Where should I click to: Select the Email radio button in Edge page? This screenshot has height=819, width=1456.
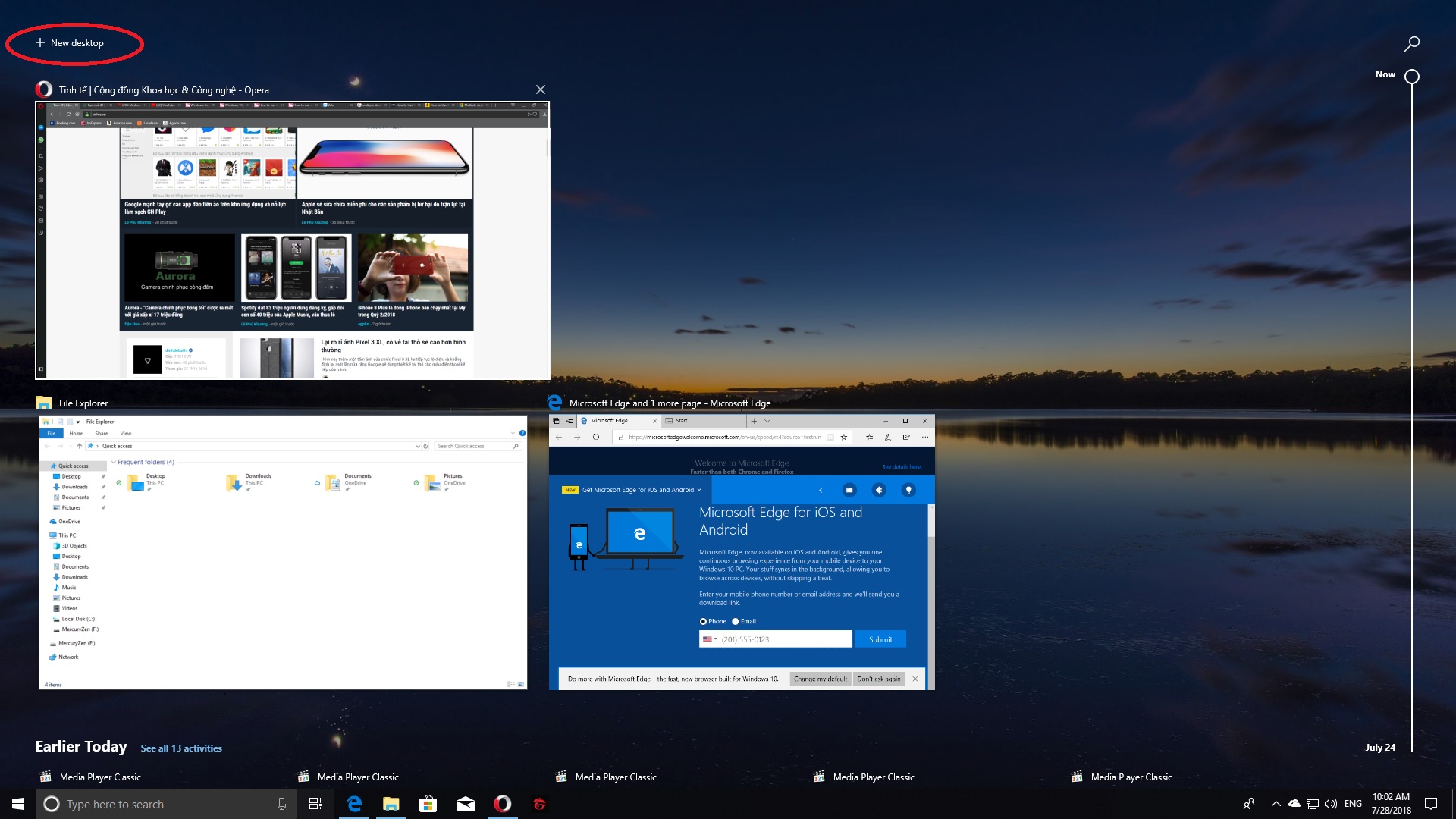coord(735,621)
